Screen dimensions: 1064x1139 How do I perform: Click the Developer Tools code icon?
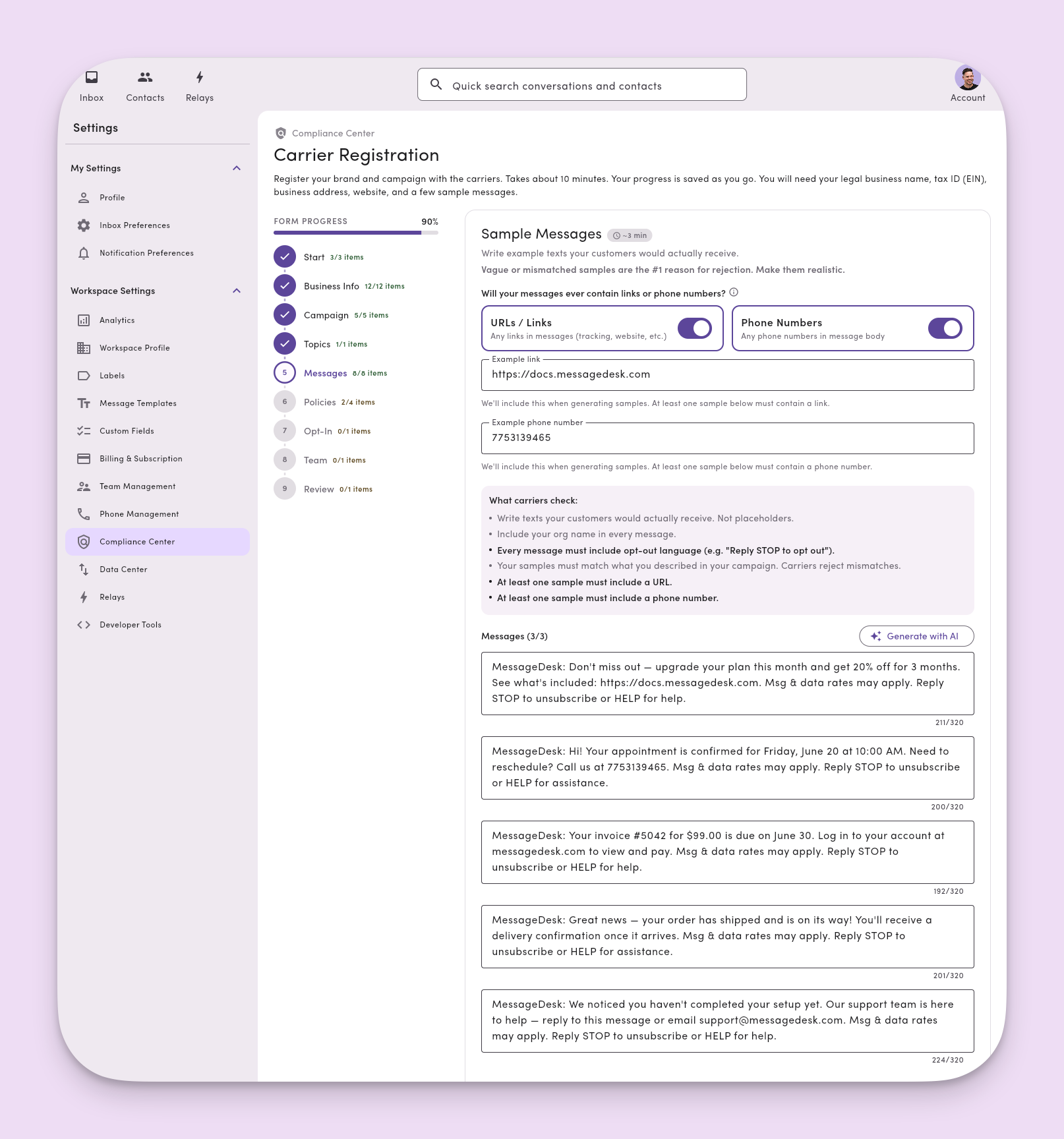84,625
